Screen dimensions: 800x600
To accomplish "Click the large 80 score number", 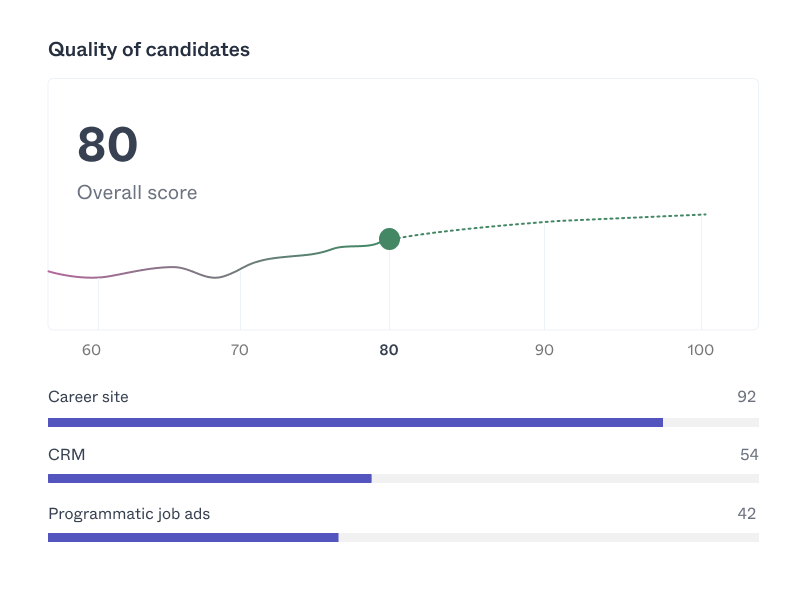I will [107, 145].
